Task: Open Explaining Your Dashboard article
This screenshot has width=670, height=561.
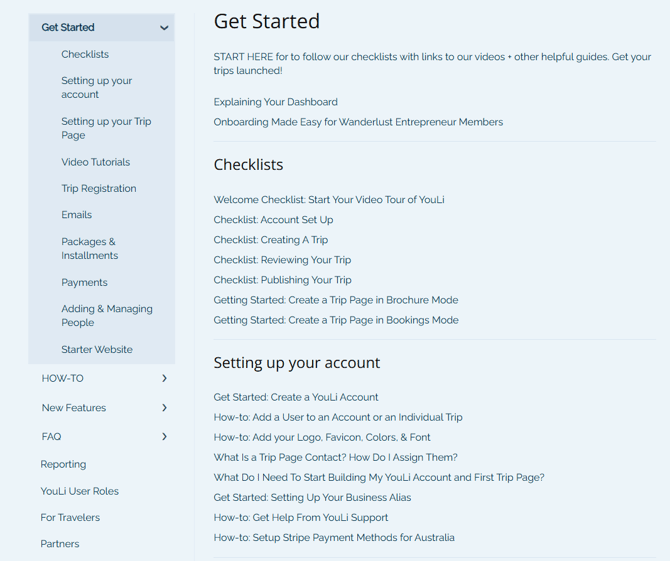Action: coord(276,102)
